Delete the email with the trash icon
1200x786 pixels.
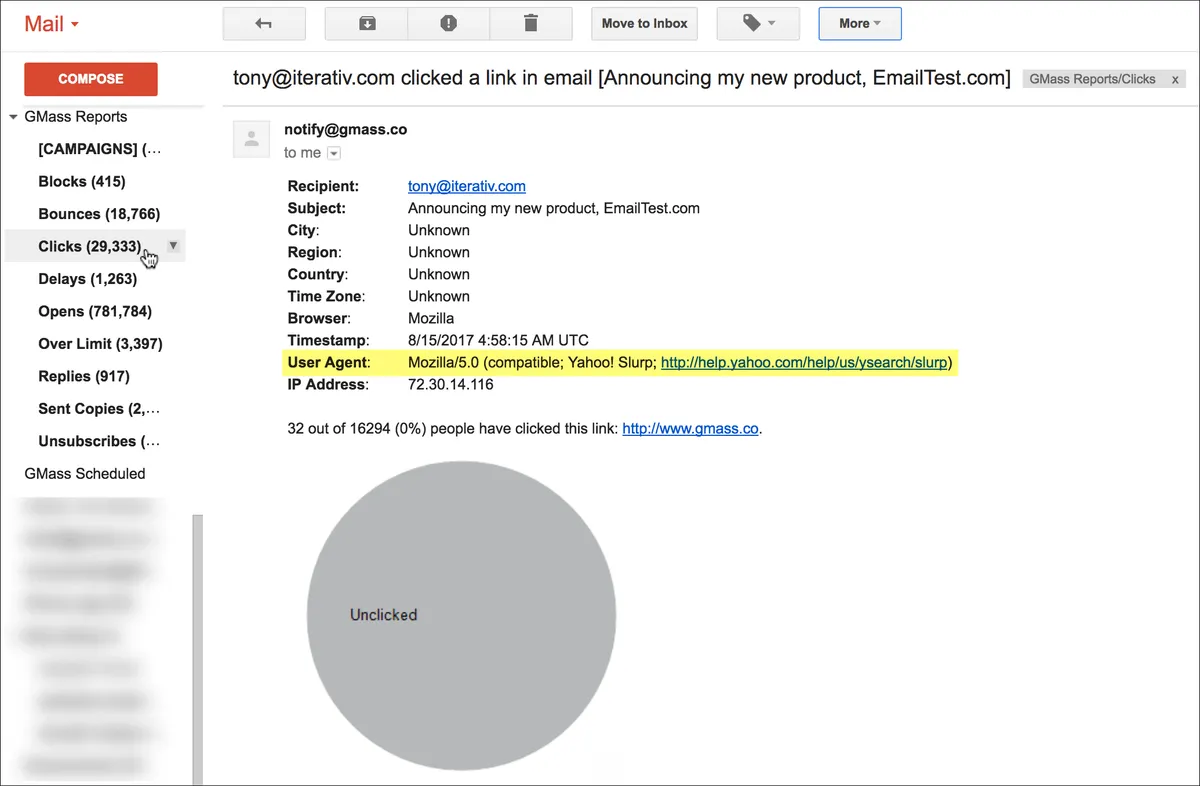pos(531,23)
